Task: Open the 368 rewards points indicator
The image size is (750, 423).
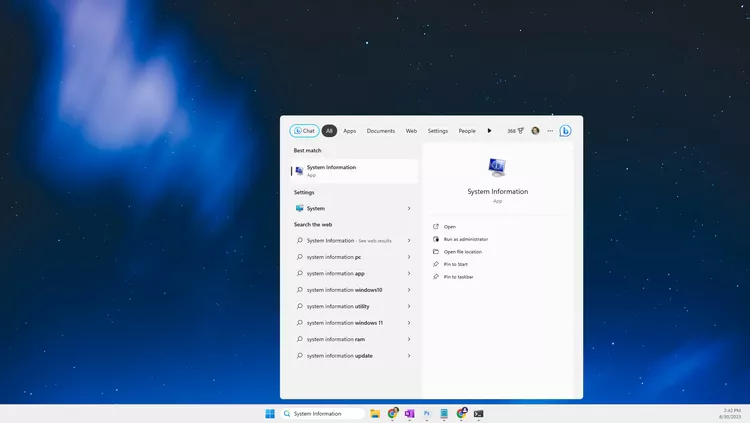Action: pos(516,131)
